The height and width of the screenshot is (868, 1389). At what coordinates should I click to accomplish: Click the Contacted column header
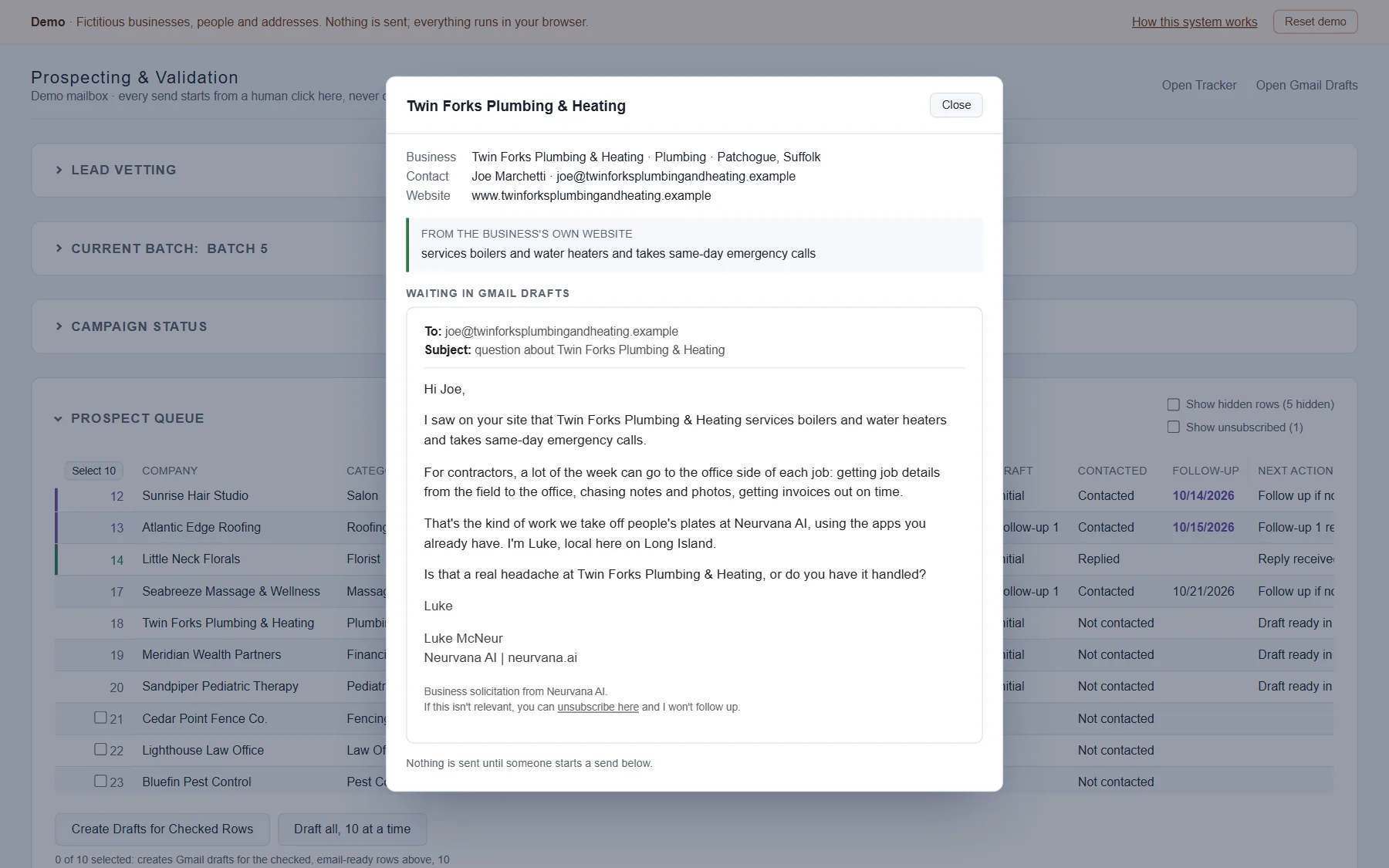click(1112, 471)
